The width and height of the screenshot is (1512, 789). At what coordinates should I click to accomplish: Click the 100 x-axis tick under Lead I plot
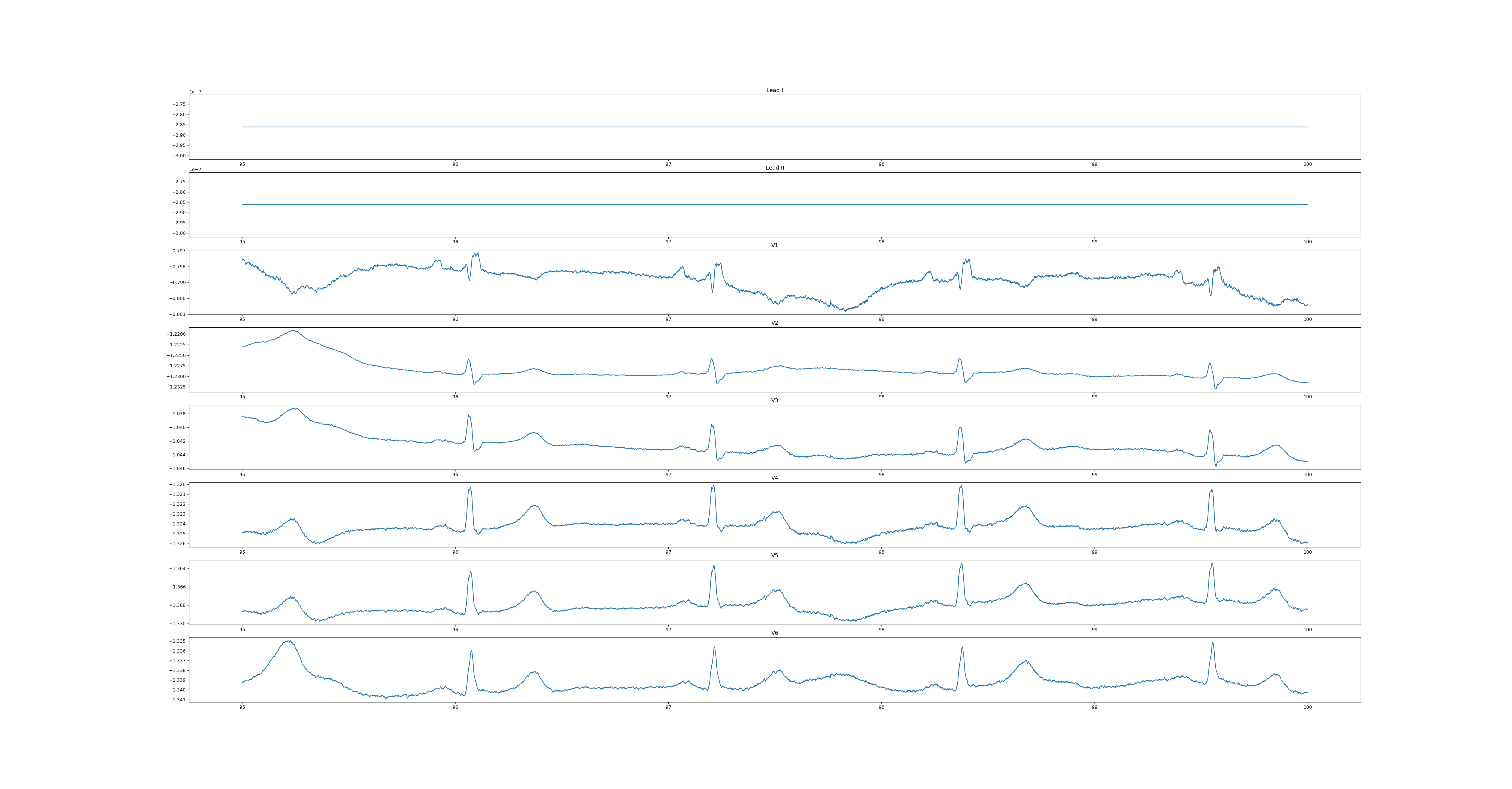(x=1307, y=164)
